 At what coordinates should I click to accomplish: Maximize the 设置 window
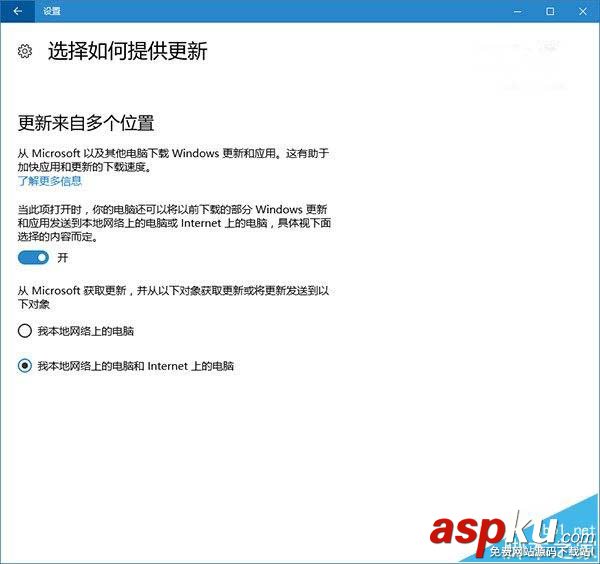tap(550, 11)
